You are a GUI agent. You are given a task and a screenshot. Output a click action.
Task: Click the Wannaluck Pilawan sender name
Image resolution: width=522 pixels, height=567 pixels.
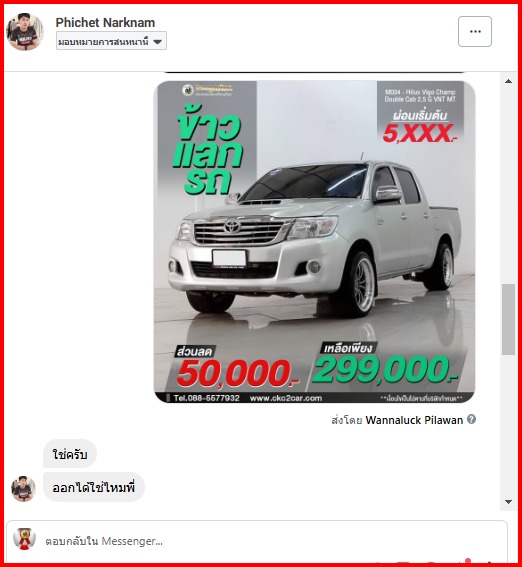tap(414, 420)
